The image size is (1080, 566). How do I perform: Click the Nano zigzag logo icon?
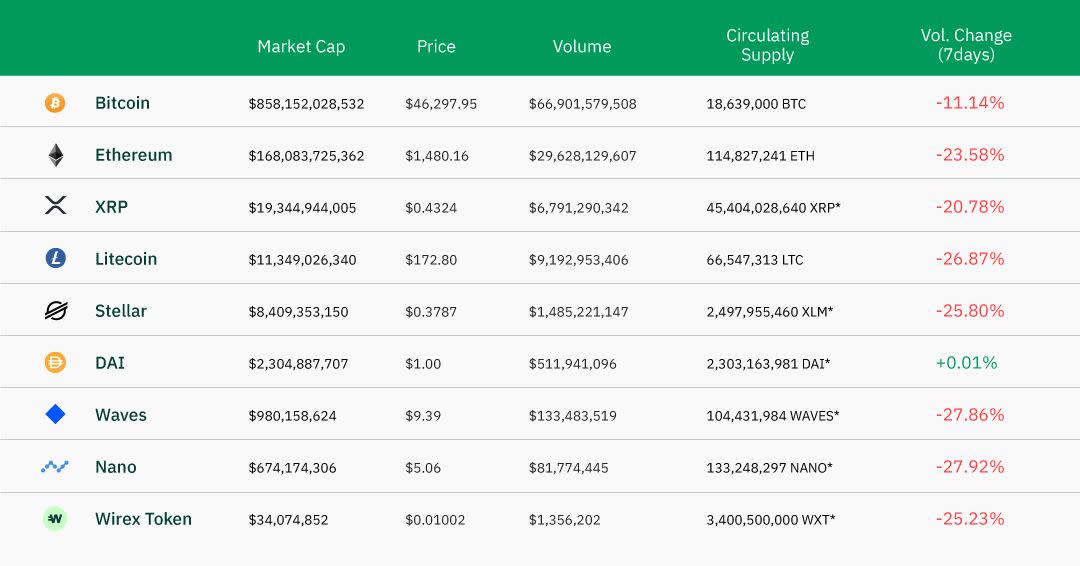click(55, 467)
